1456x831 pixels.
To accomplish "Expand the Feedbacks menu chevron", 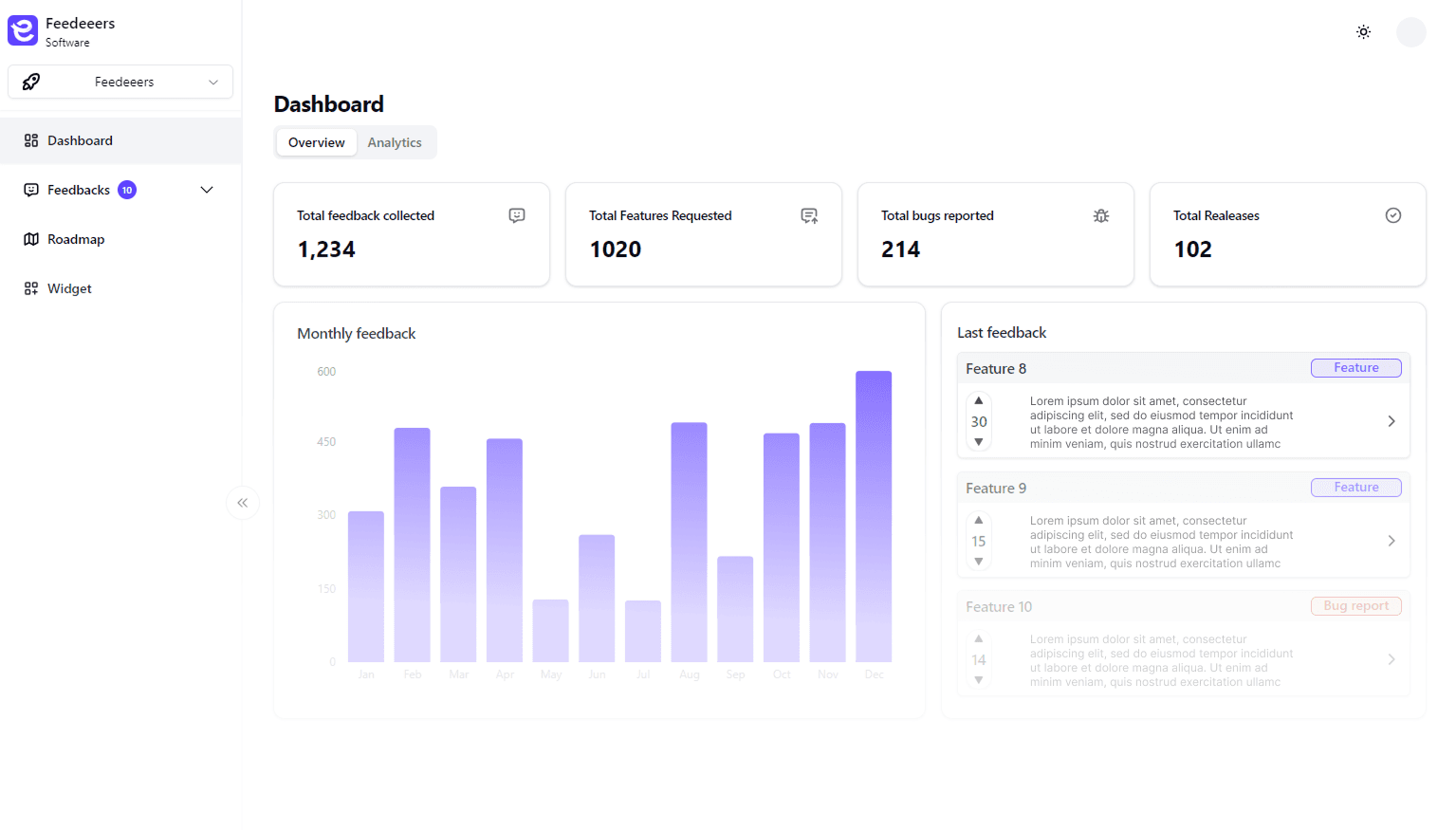I will tap(207, 190).
